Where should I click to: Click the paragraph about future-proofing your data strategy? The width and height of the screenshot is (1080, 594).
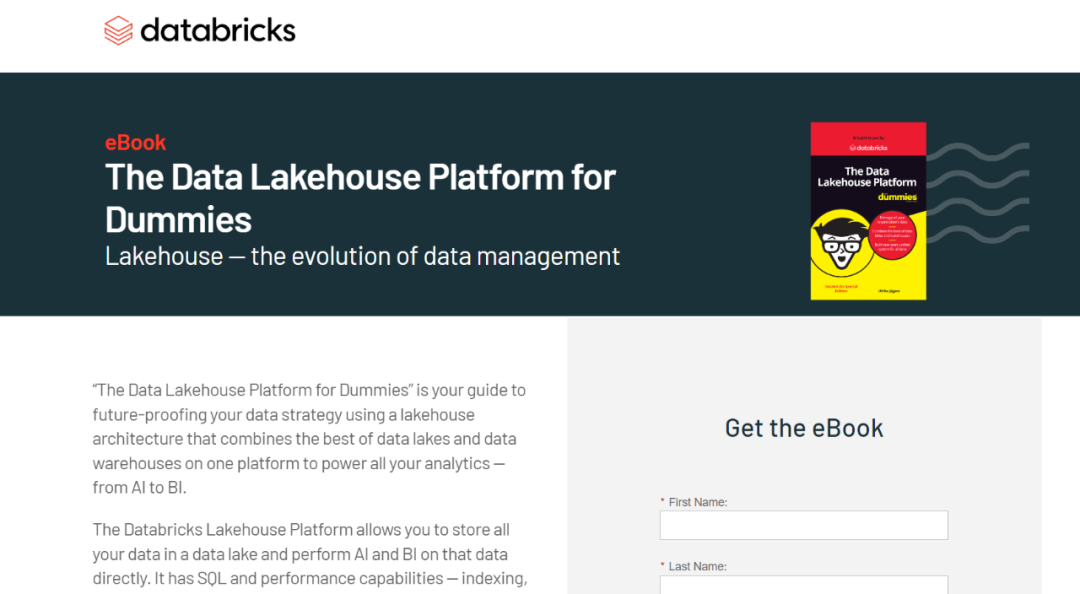309,439
